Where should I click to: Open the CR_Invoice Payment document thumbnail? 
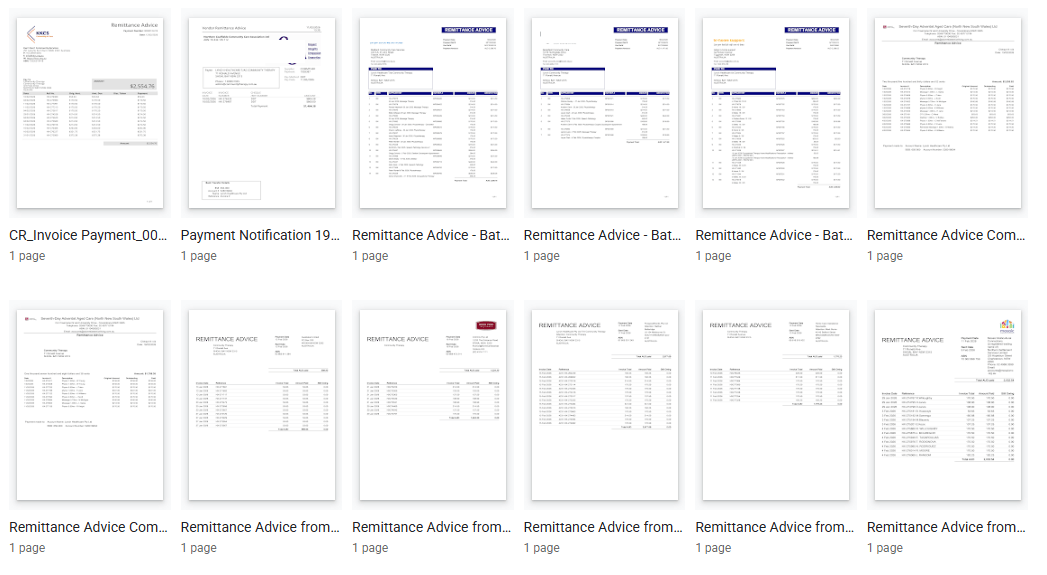pyautogui.click(x=89, y=113)
